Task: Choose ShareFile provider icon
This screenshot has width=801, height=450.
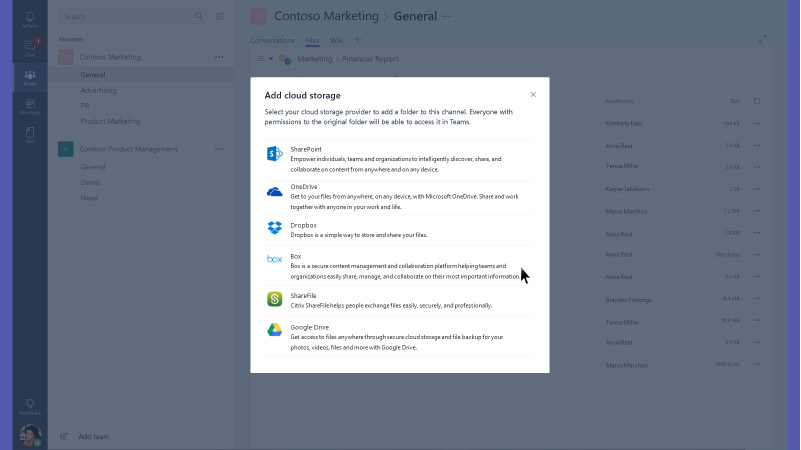Action: (x=274, y=299)
